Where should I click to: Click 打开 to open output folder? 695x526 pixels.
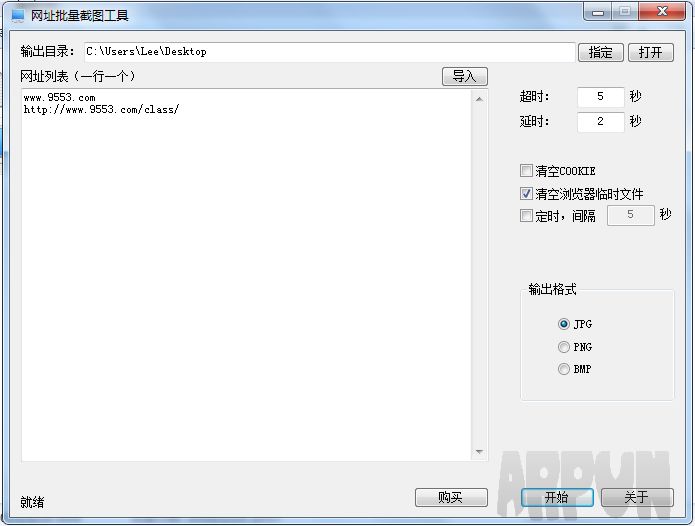point(651,52)
